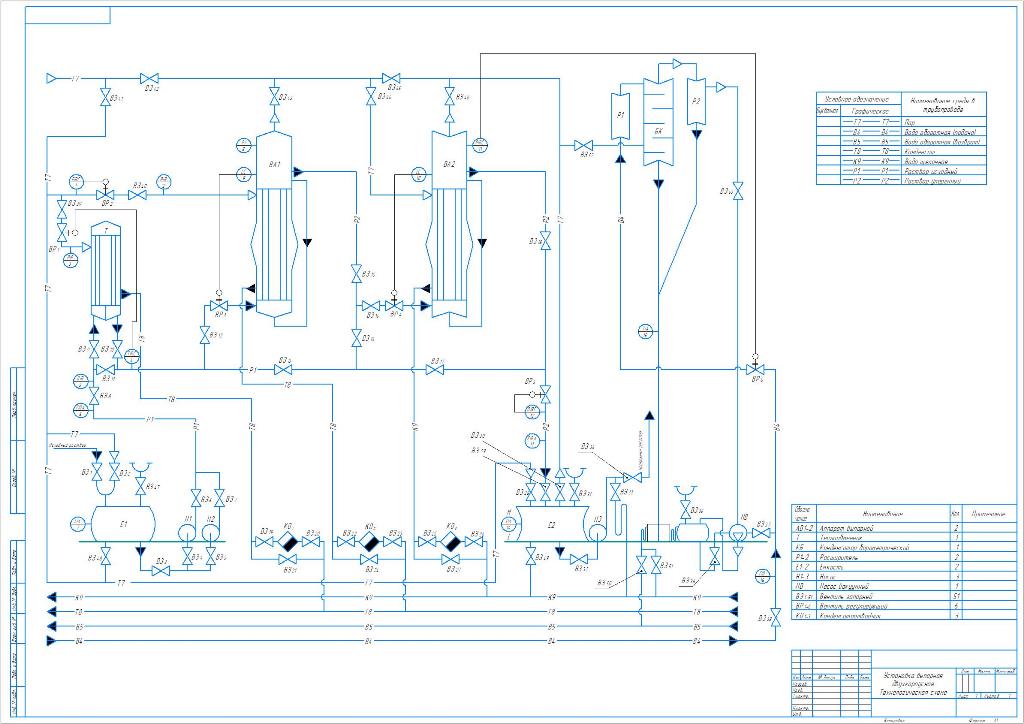Click the 'Технологическая схема' title block text
The height and width of the screenshot is (724, 1024).
click(914, 691)
